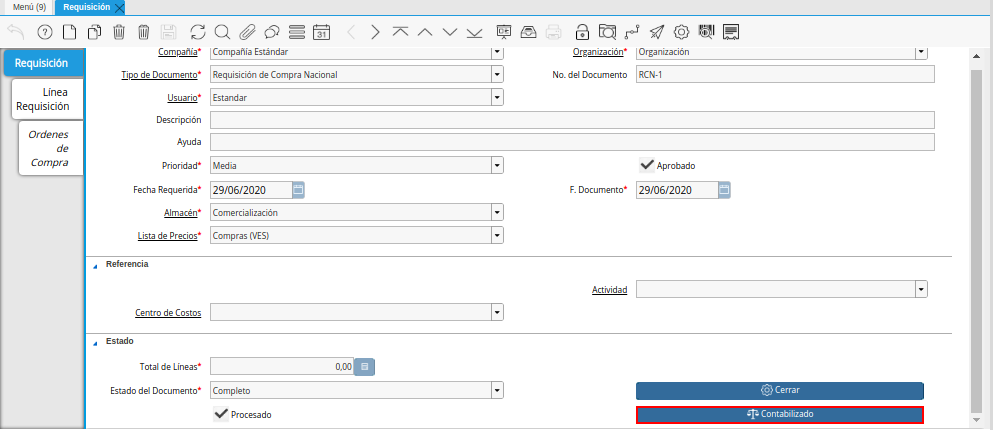Create a new record with the blank page icon

[70, 32]
